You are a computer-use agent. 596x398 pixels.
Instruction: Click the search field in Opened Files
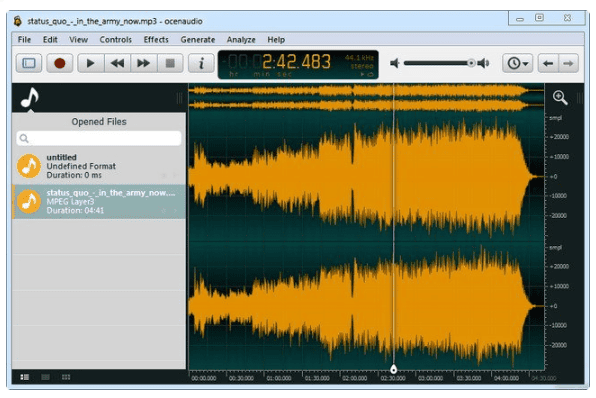(99, 138)
